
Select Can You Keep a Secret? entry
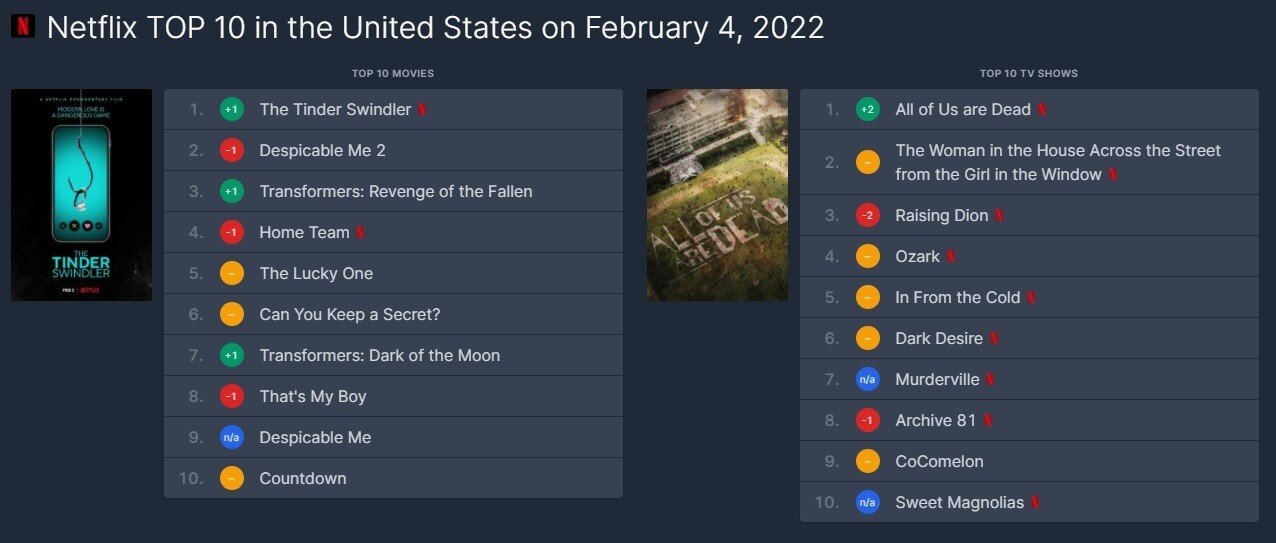click(x=393, y=315)
